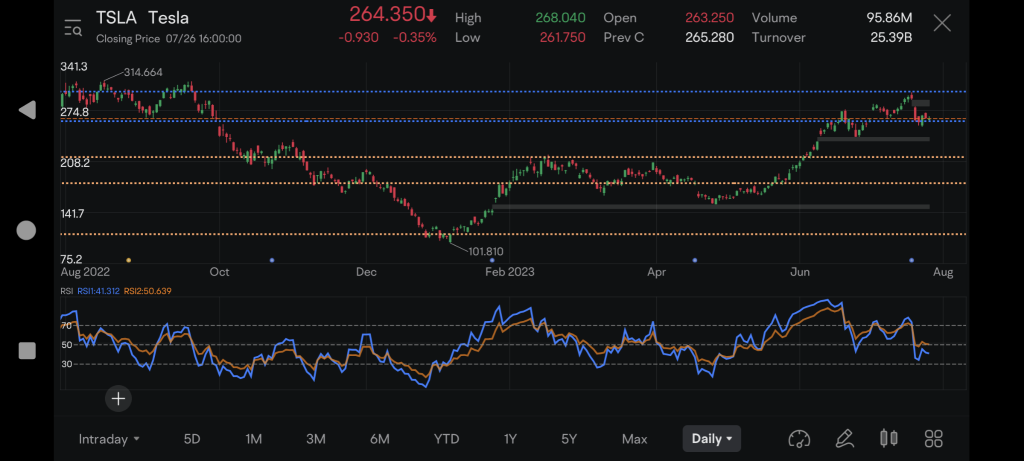
Task: Expand the Intraday dropdown
Action: (x=109, y=439)
